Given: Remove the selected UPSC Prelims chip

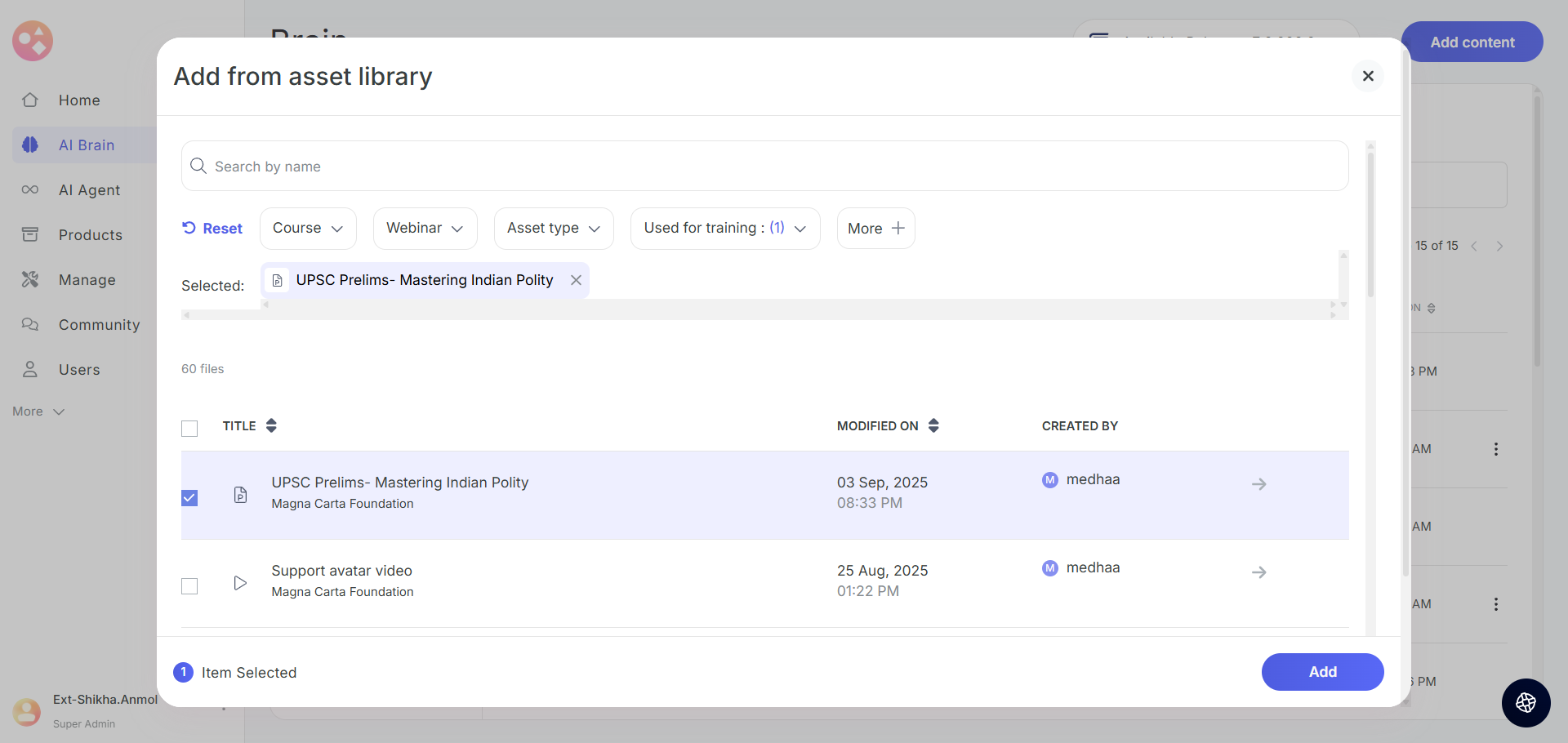Looking at the screenshot, I should (576, 280).
